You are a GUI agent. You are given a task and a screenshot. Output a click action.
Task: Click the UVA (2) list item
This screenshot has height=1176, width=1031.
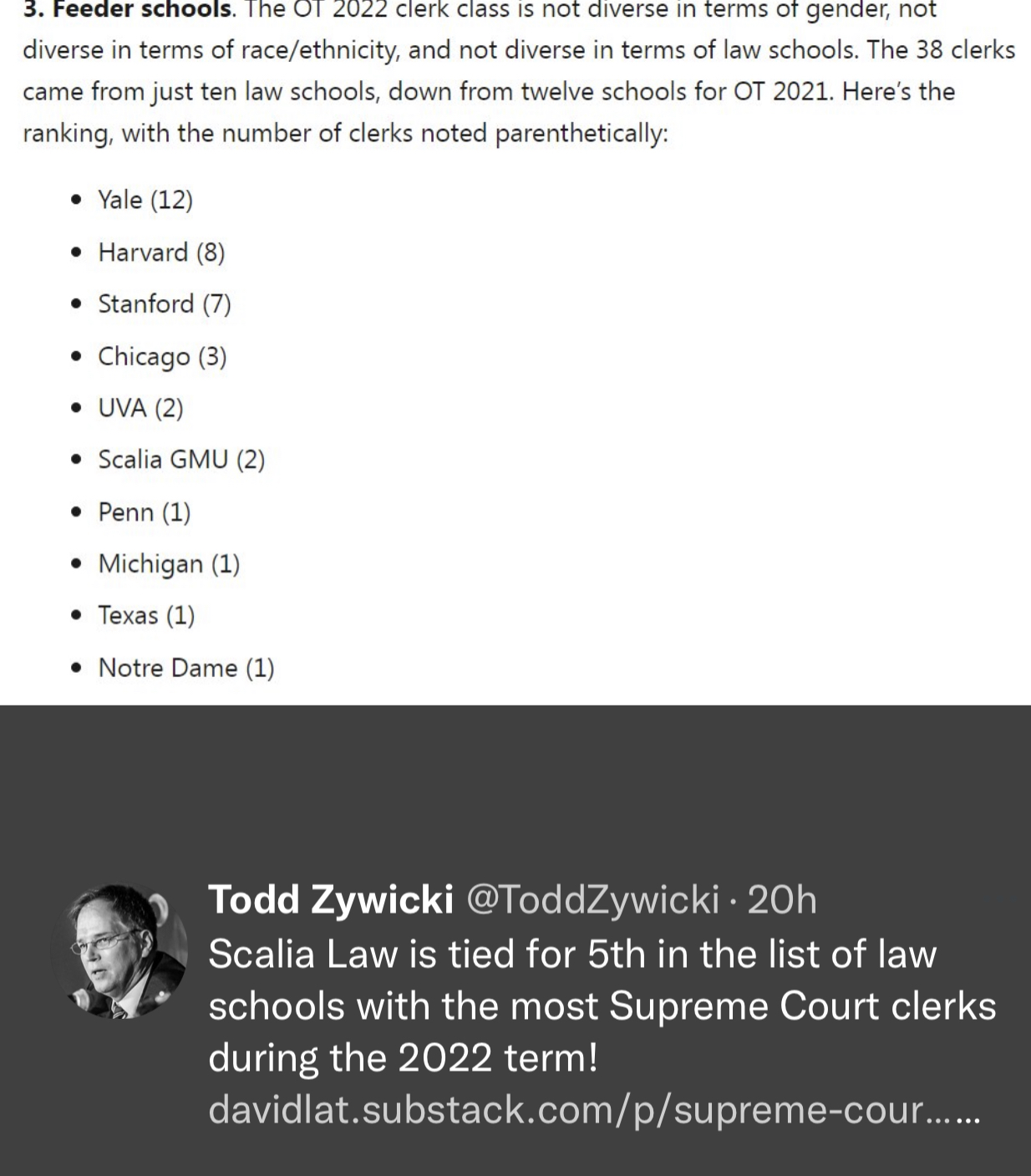coord(140,408)
